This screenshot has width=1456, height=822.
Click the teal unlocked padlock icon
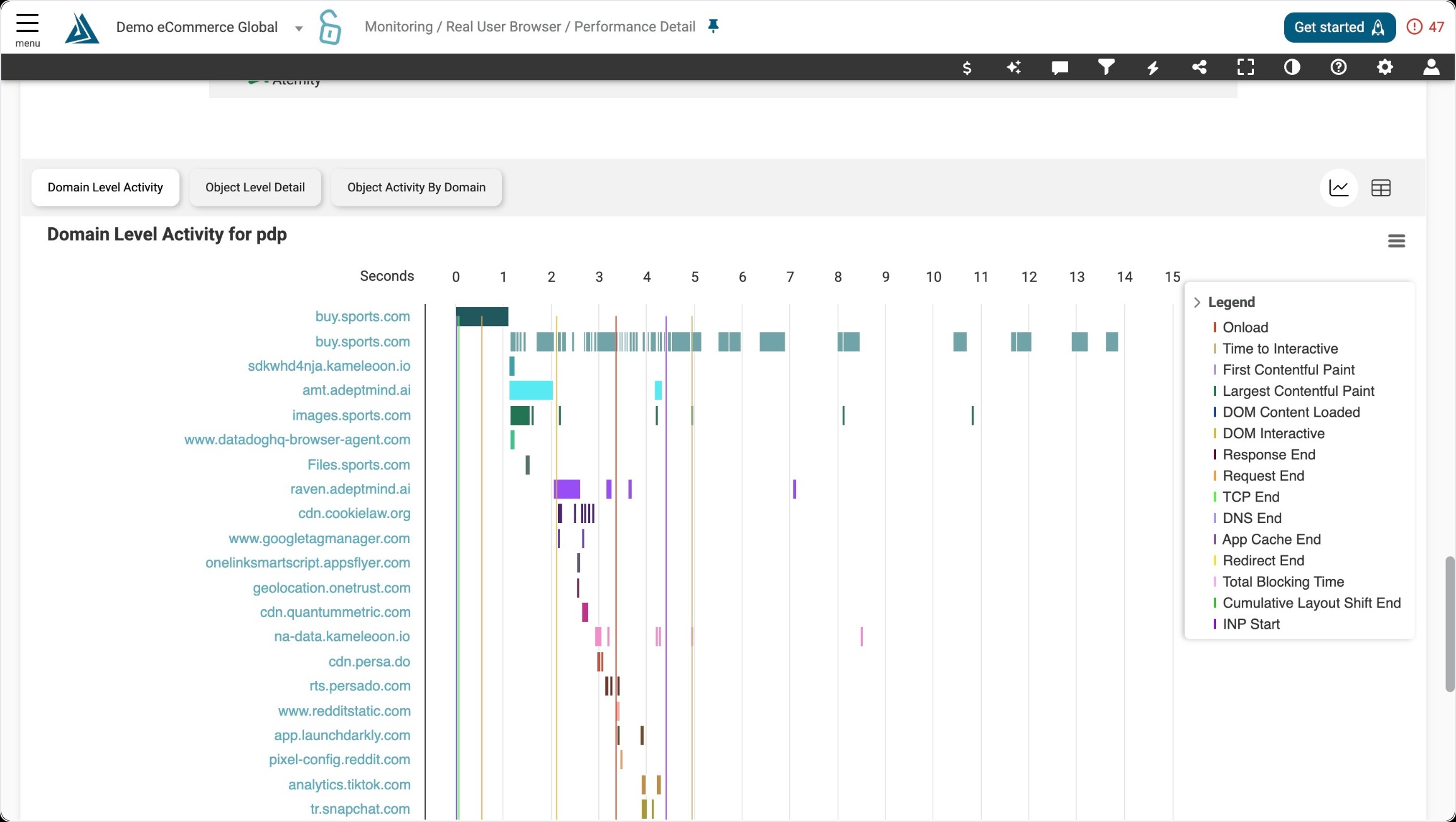pyautogui.click(x=329, y=27)
